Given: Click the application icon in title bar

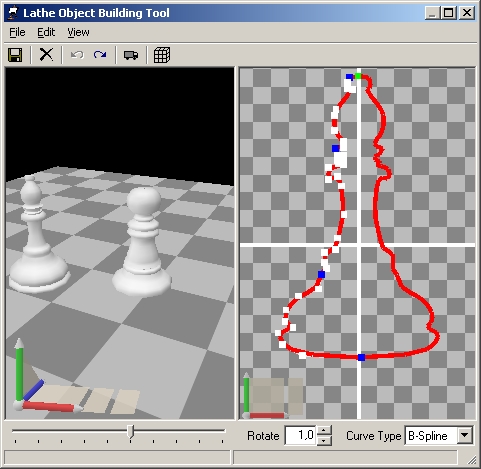Looking at the screenshot, I should point(13,13).
